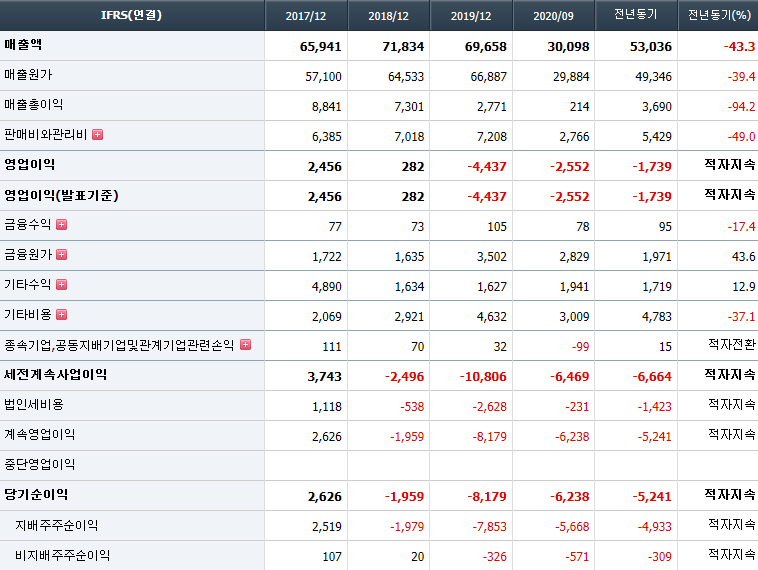Click 금융수익 2019/12 value 105
The image size is (758, 570).
(x=497, y=227)
